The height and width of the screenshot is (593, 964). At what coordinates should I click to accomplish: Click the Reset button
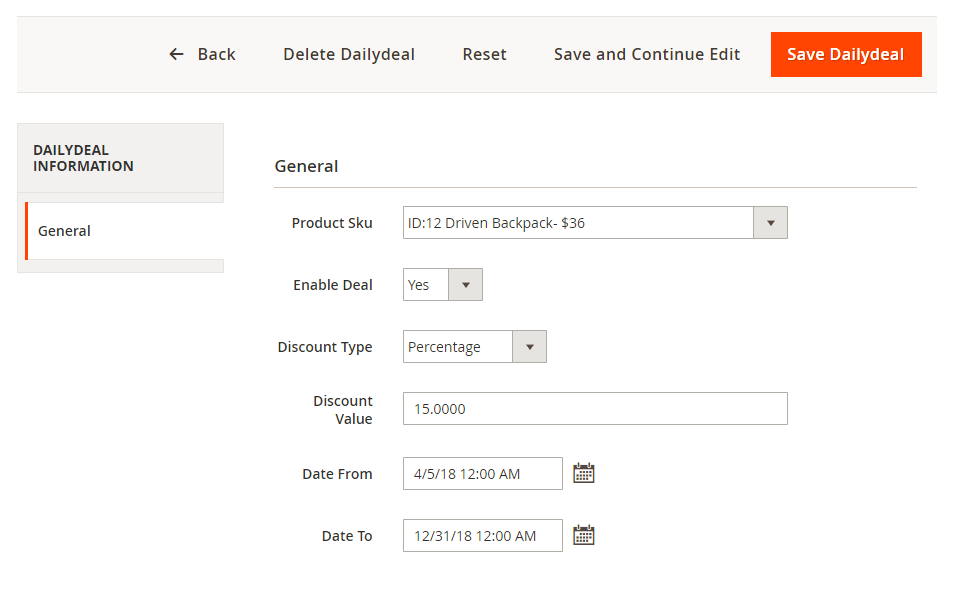(x=484, y=54)
